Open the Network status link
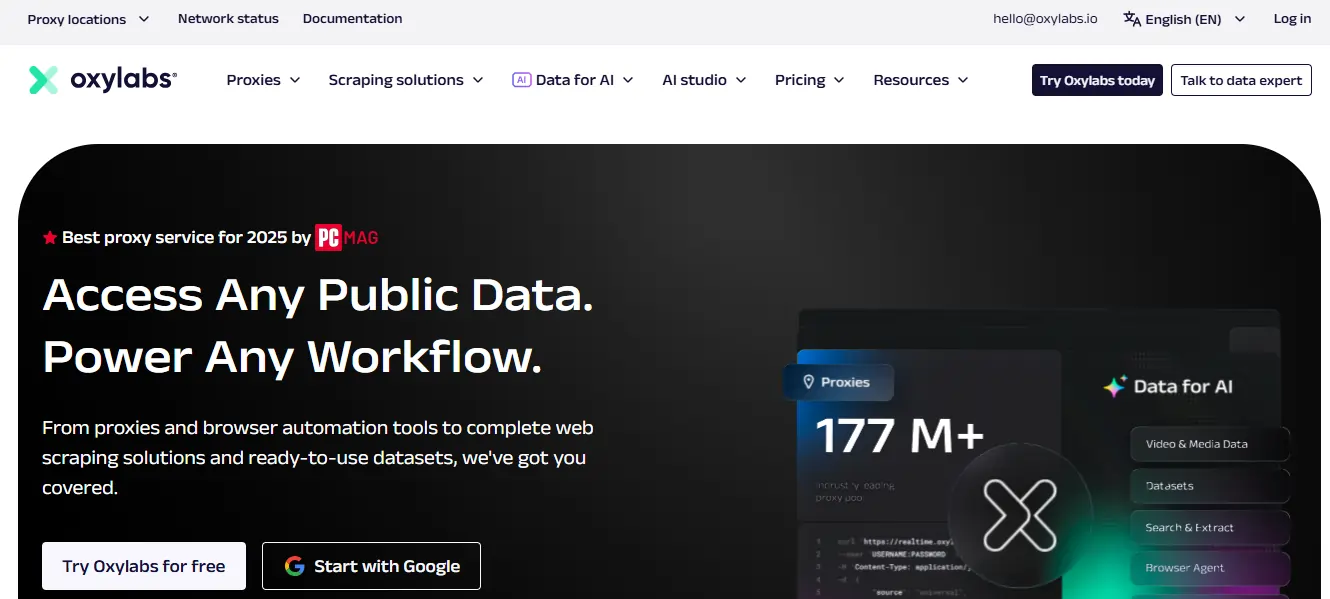 228,19
